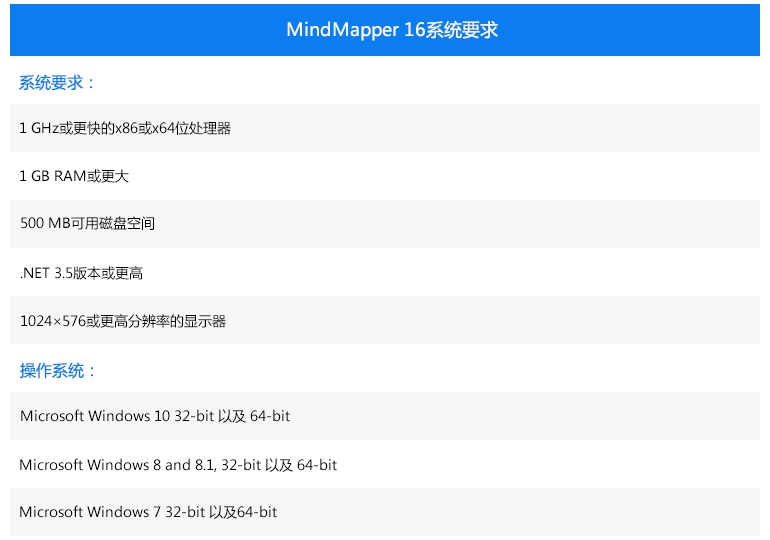
Task: Click the 'Microsoft Windows 8 and 8.1' row
Action: click(385, 464)
